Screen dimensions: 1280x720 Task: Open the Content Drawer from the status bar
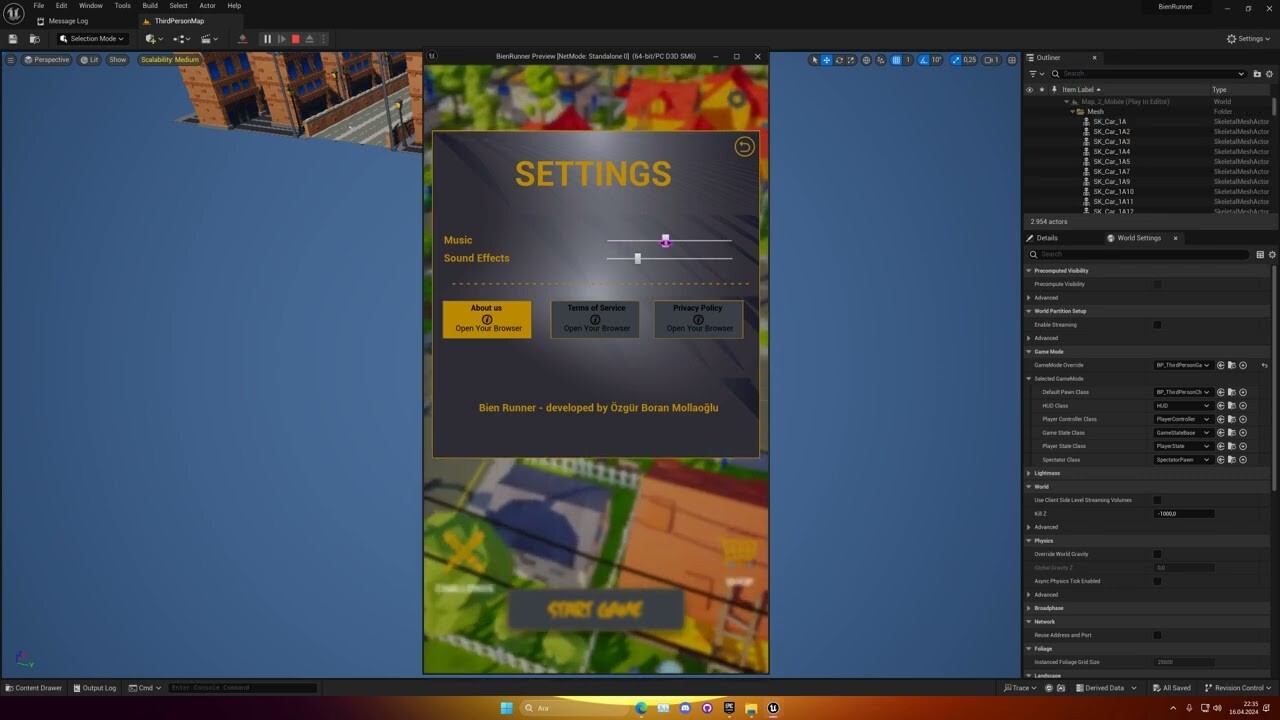tap(34, 688)
